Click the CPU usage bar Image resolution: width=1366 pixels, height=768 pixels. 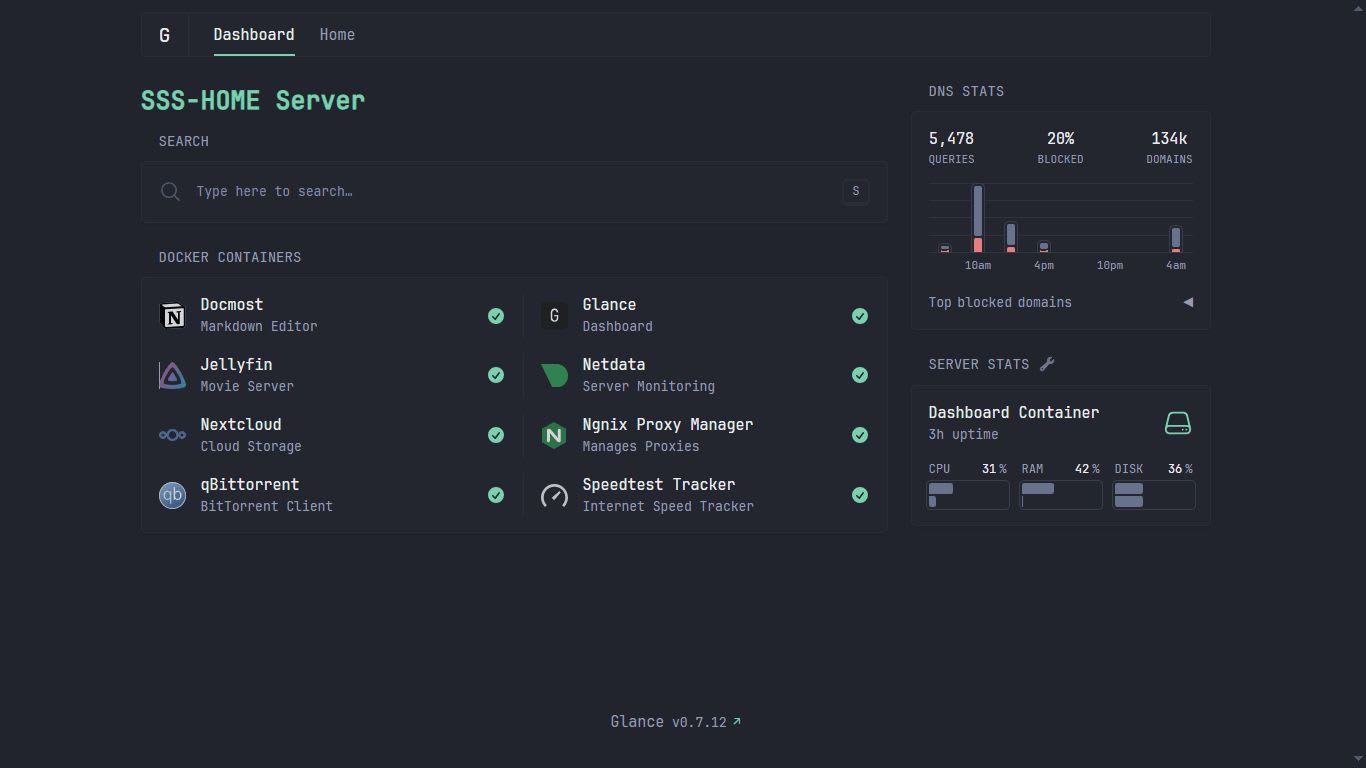[968, 495]
